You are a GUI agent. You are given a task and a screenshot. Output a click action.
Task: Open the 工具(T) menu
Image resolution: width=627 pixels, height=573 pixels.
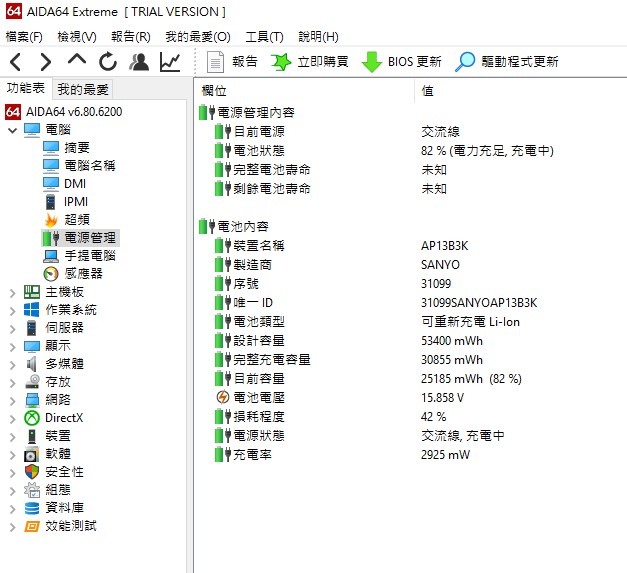264,37
